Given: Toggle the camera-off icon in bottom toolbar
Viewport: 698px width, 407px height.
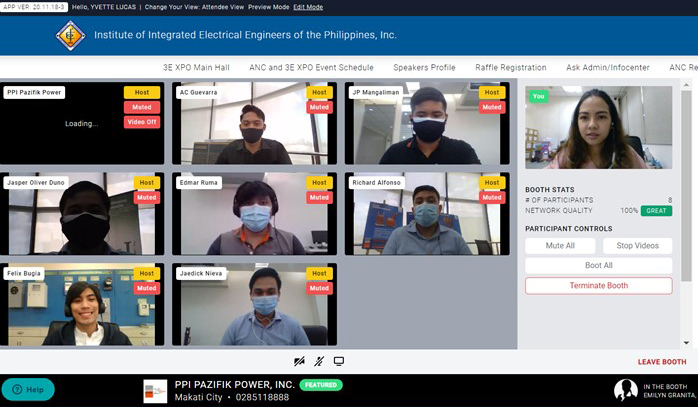Looking at the screenshot, I should tap(299, 361).
